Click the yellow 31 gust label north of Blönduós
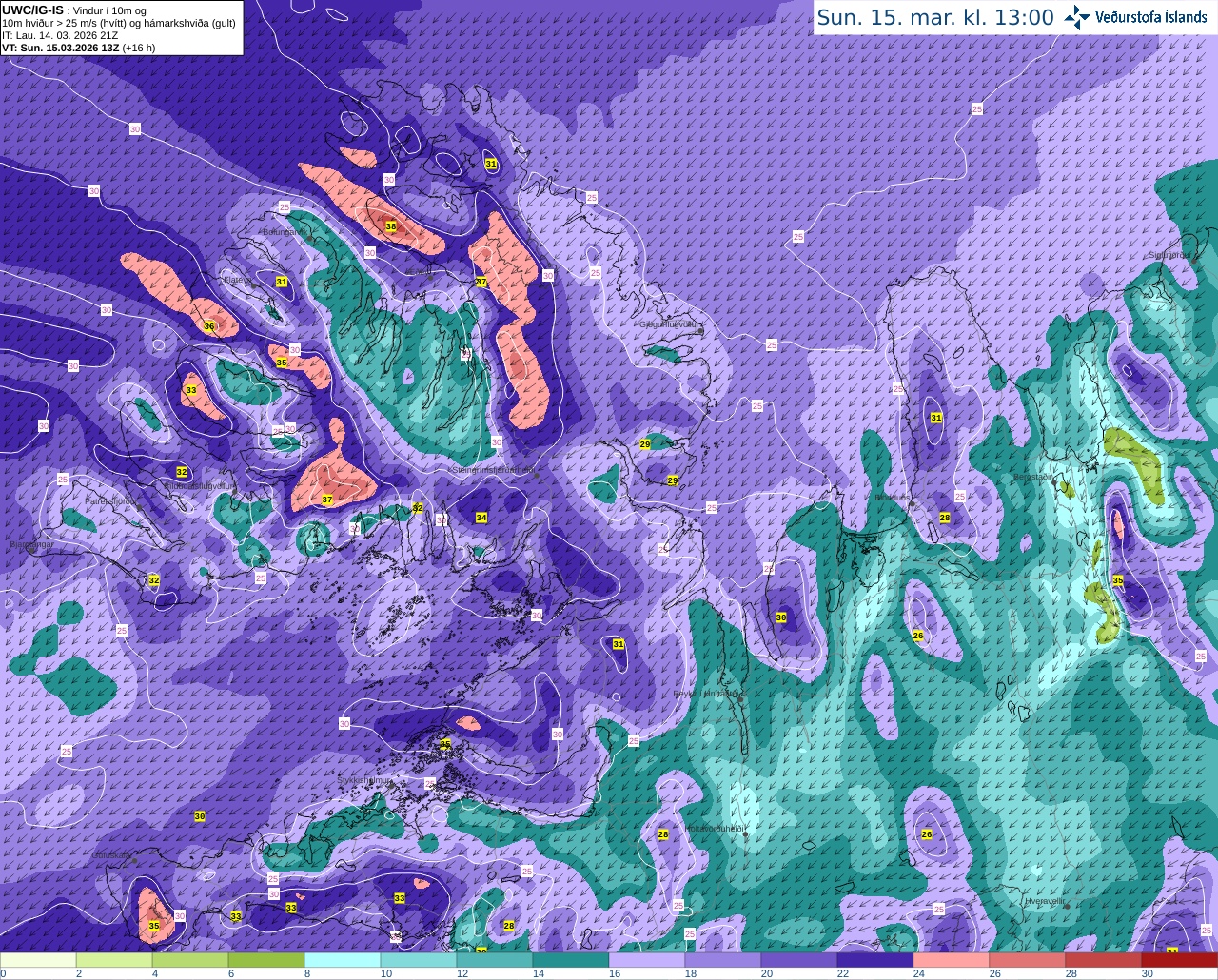Viewport: 1218px width, 980px height. (x=936, y=418)
